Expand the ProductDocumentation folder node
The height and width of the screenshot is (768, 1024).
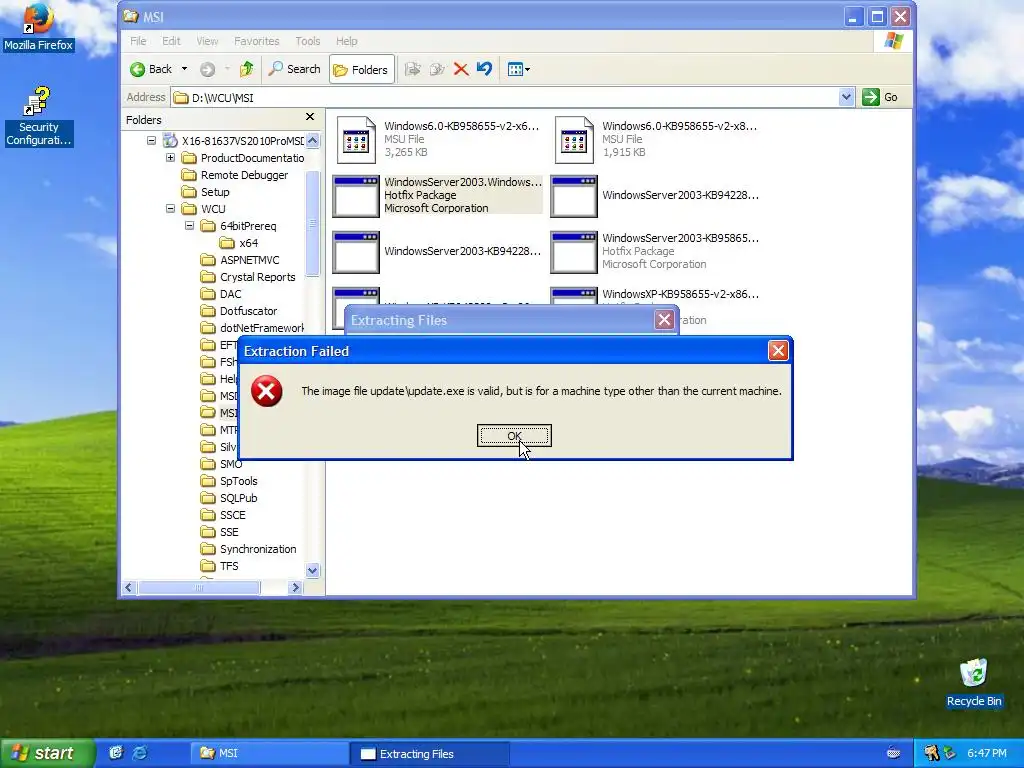pyautogui.click(x=170, y=157)
